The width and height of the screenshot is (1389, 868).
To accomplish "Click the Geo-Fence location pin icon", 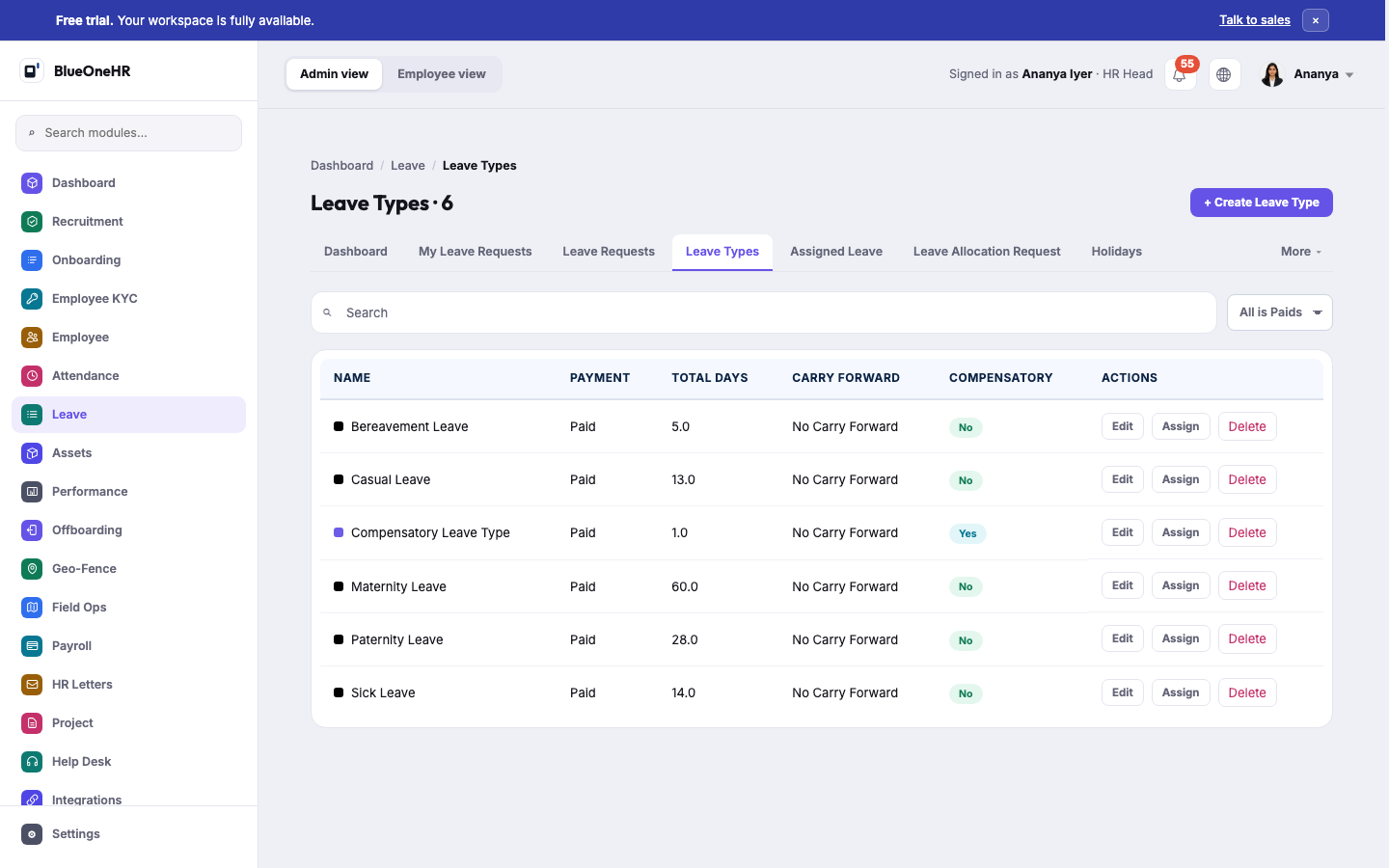I will [32, 568].
